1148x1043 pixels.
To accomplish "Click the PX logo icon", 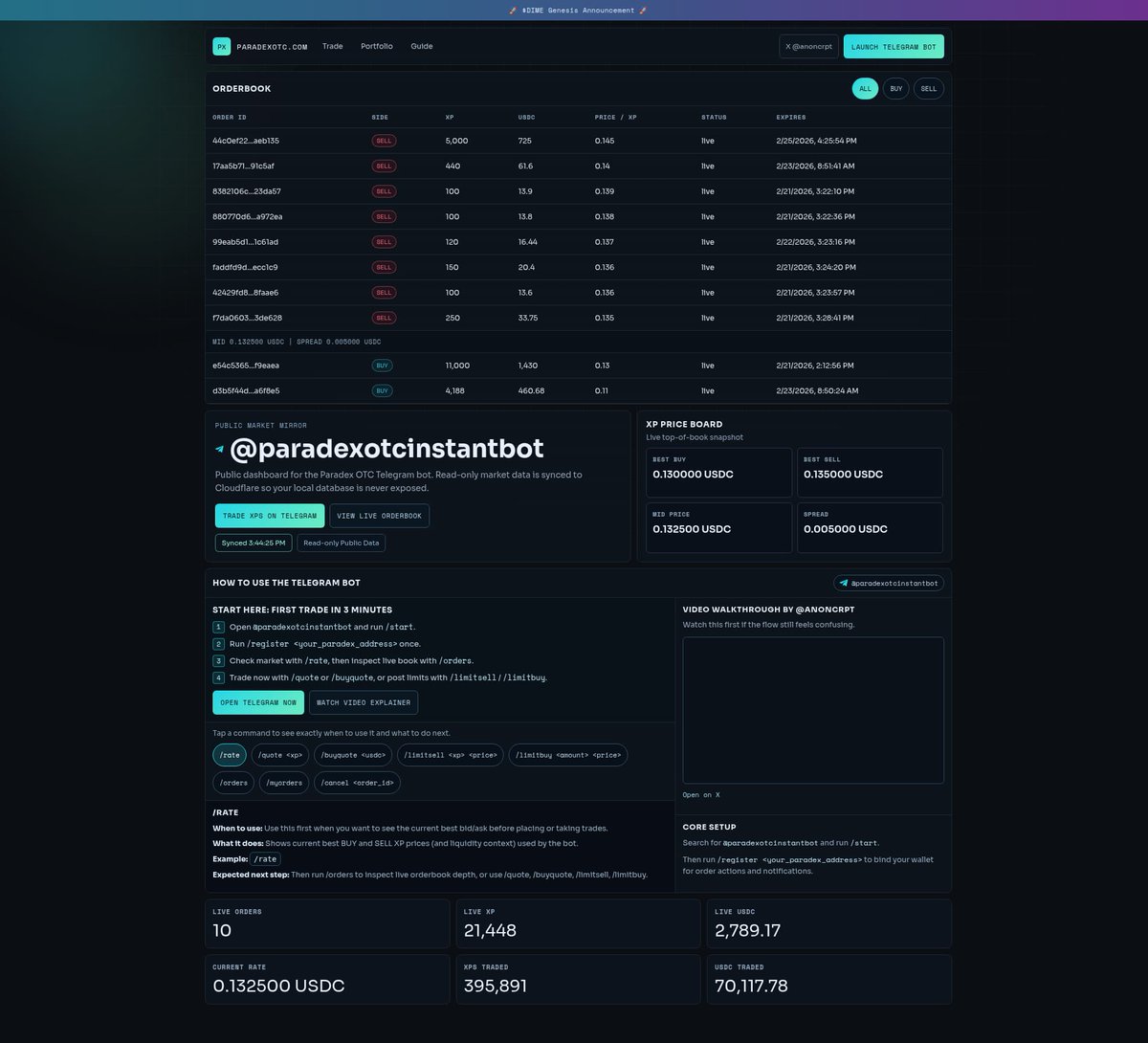I will pyautogui.click(x=221, y=46).
